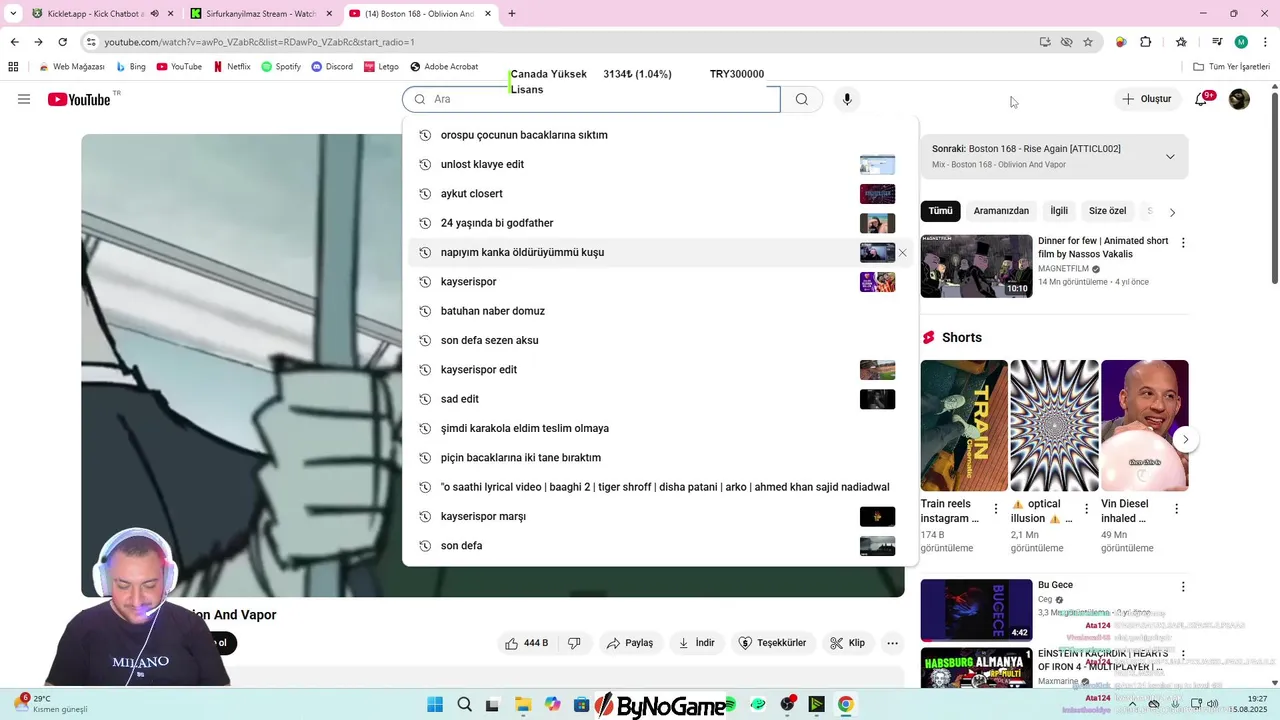Select suggestion 'sad edit'

(660, 399)
